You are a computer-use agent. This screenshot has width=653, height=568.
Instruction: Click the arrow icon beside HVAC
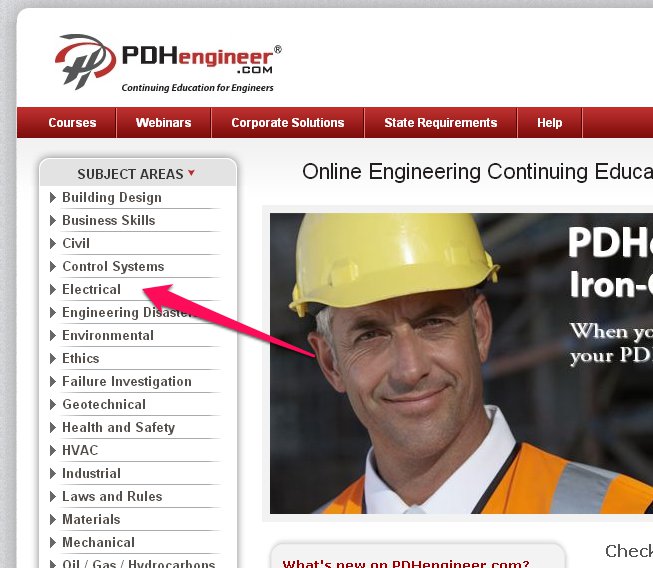coord(53,450)
